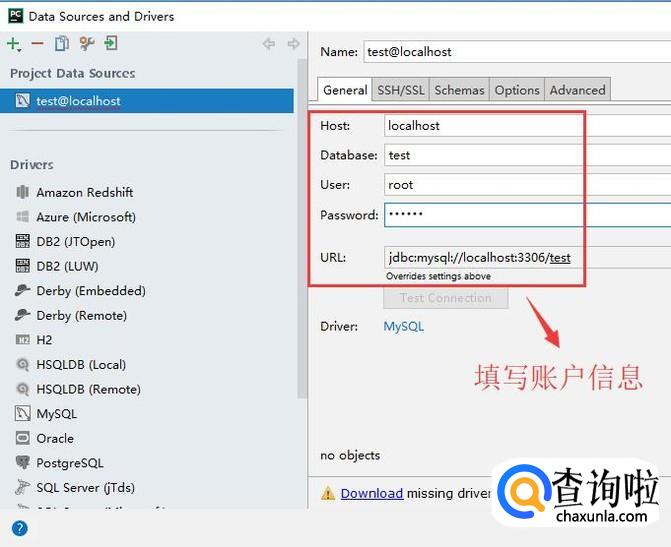
Task: Select PostgreSQL driver name
Action: [70, 463]
